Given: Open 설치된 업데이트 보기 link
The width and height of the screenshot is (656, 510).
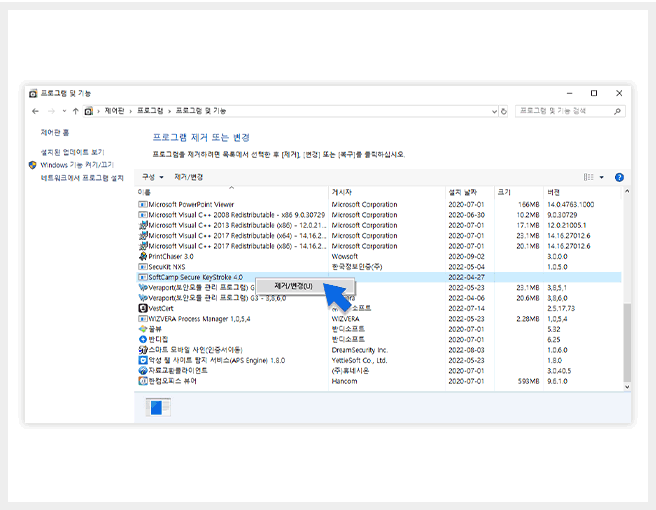Looking at the screenshot, I should pos(72,152).
